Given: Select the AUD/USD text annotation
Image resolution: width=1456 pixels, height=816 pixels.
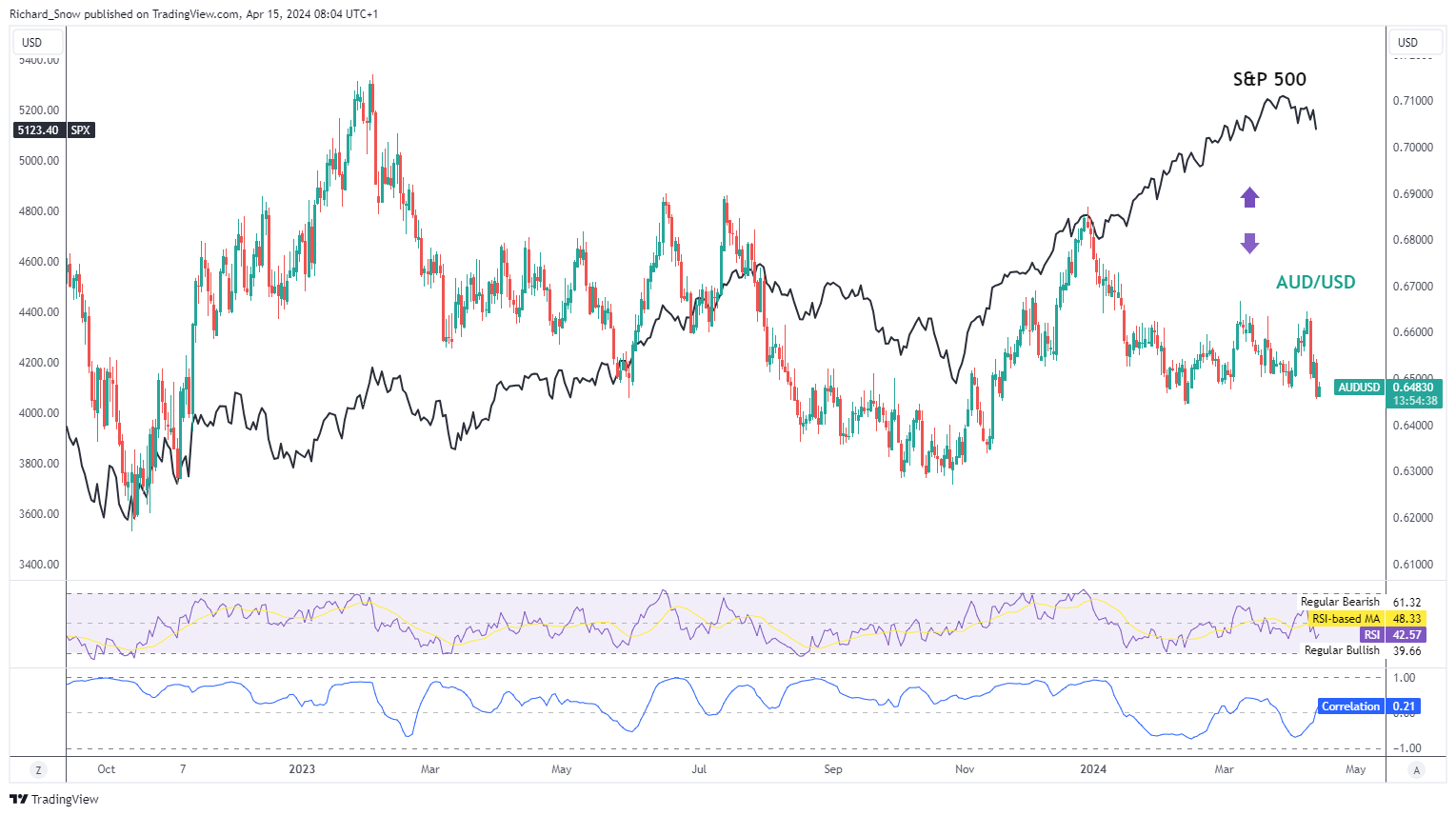Looking at the screenshot, I should [1315, 283].
